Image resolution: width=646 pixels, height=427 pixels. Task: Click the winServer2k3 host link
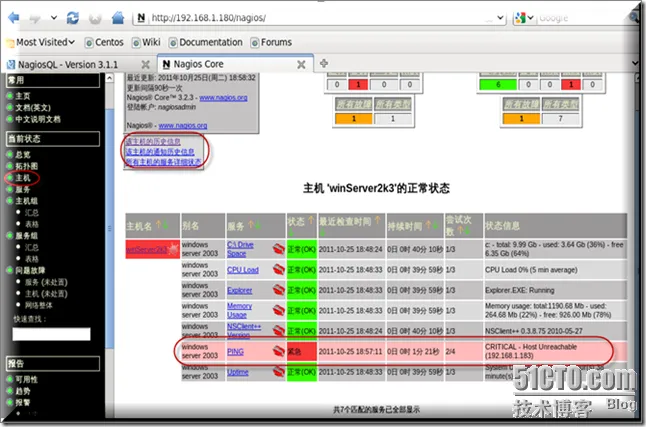coord(147,250)
